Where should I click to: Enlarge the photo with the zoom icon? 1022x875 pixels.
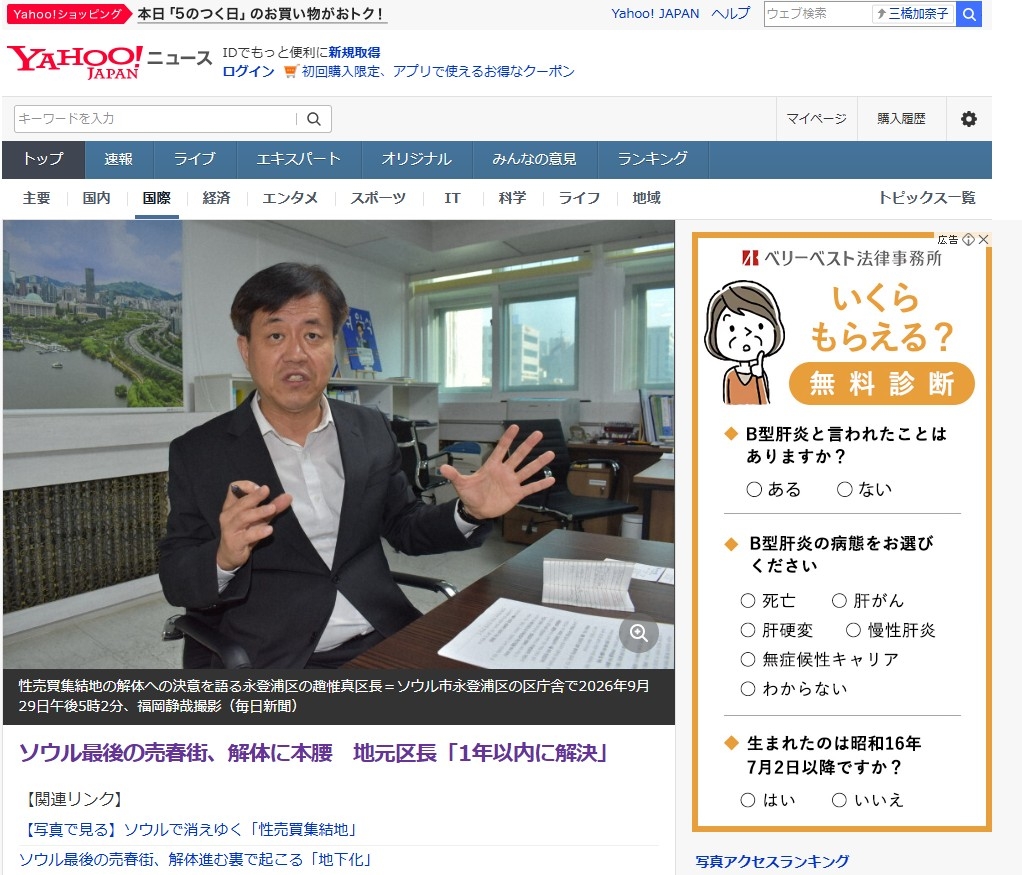[x=638, y=633]
